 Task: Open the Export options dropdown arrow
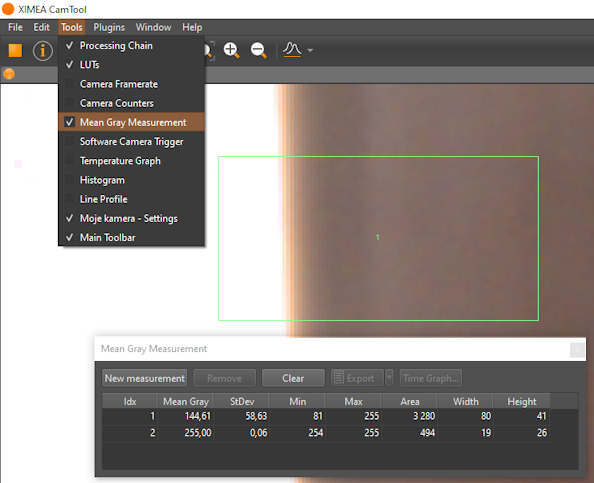(389, 378)
